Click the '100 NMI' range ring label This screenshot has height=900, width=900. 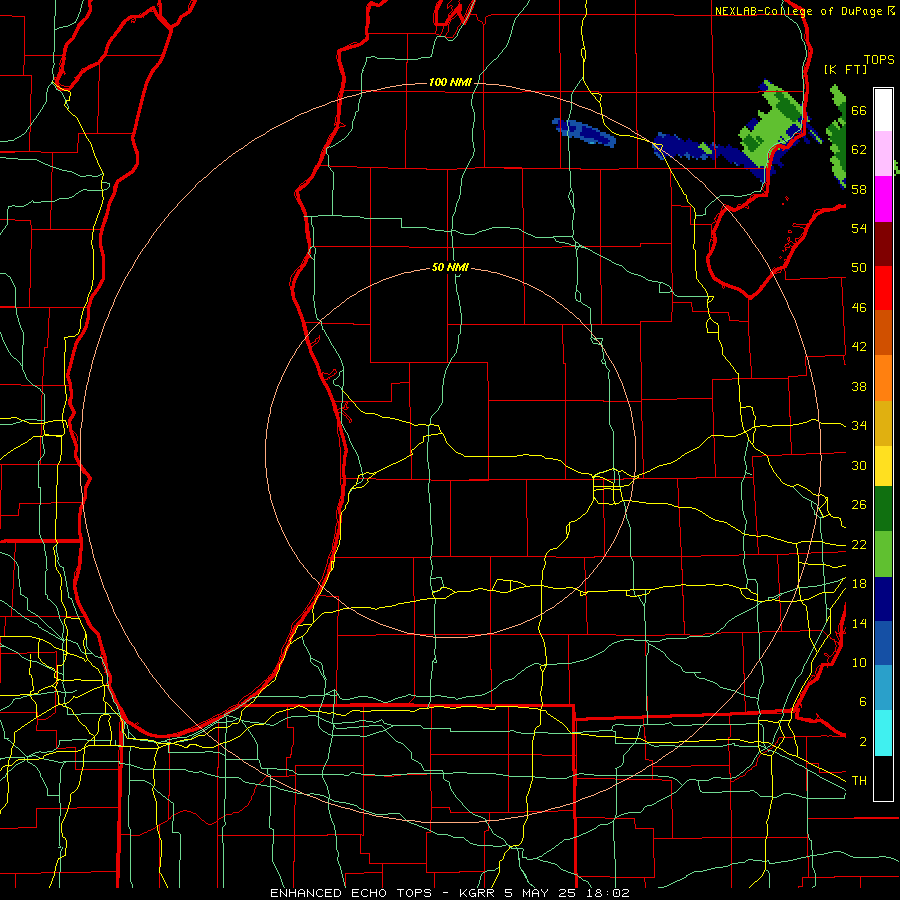450,83
